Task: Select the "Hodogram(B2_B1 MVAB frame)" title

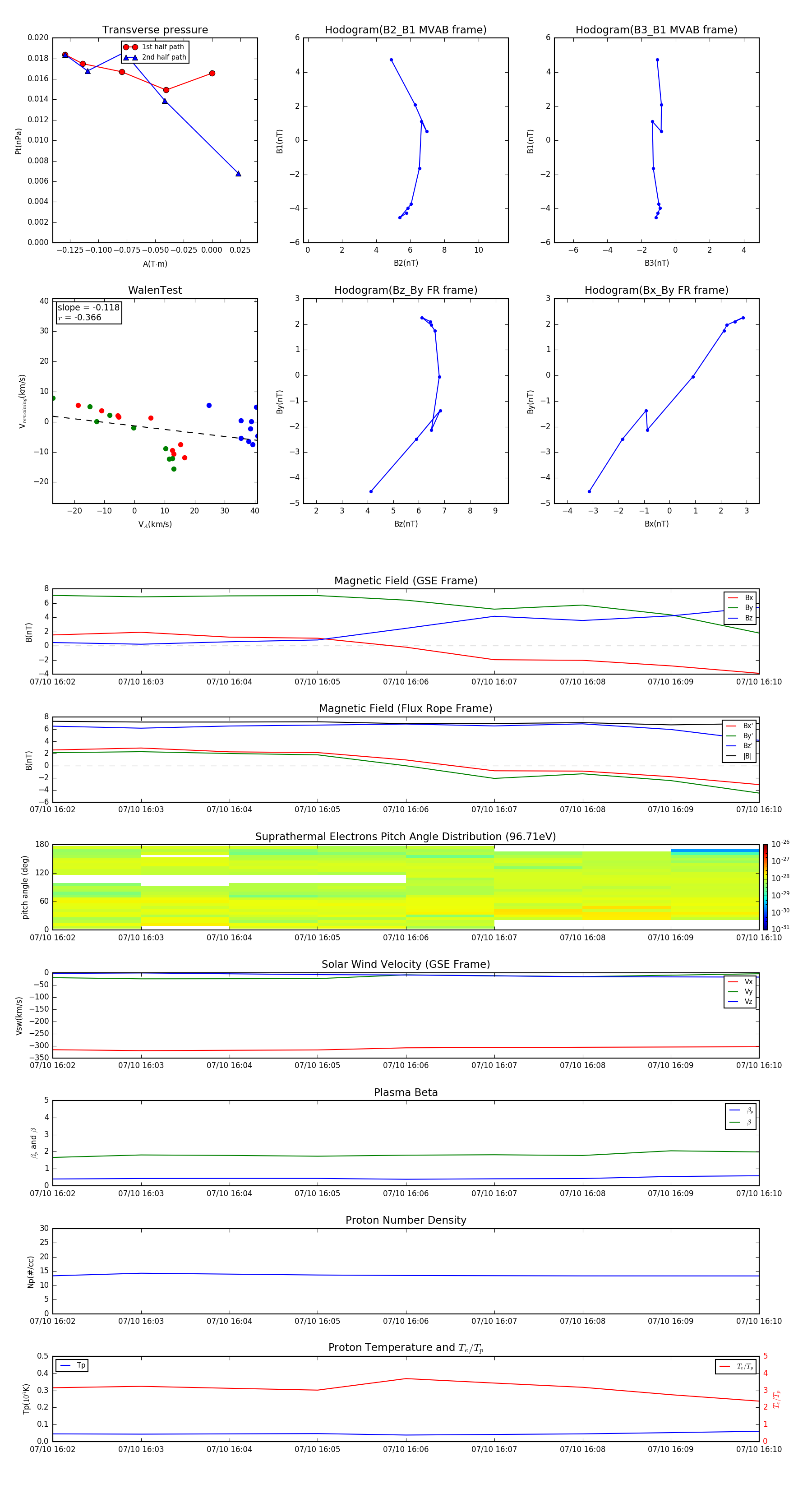Action: click(406, 30)
